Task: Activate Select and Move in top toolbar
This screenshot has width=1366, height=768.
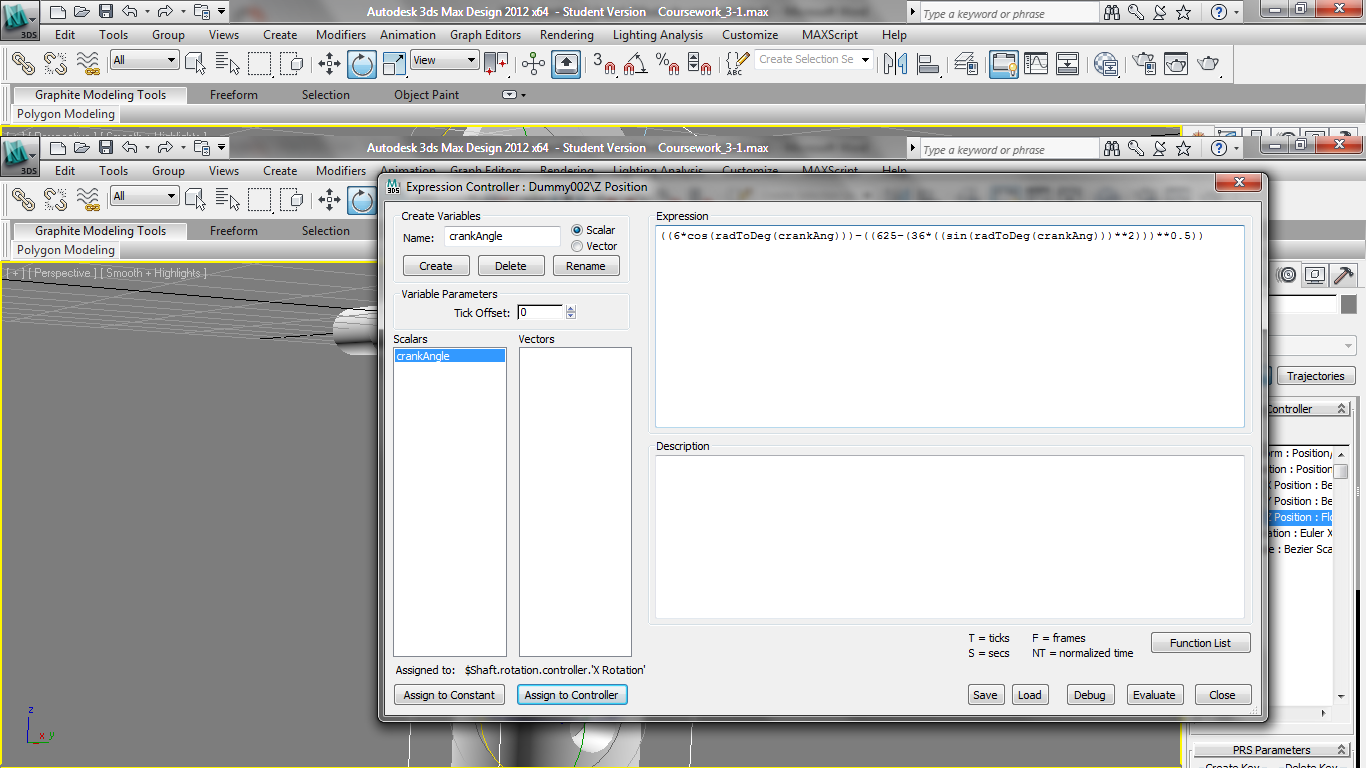Action: tap(329, 64)
